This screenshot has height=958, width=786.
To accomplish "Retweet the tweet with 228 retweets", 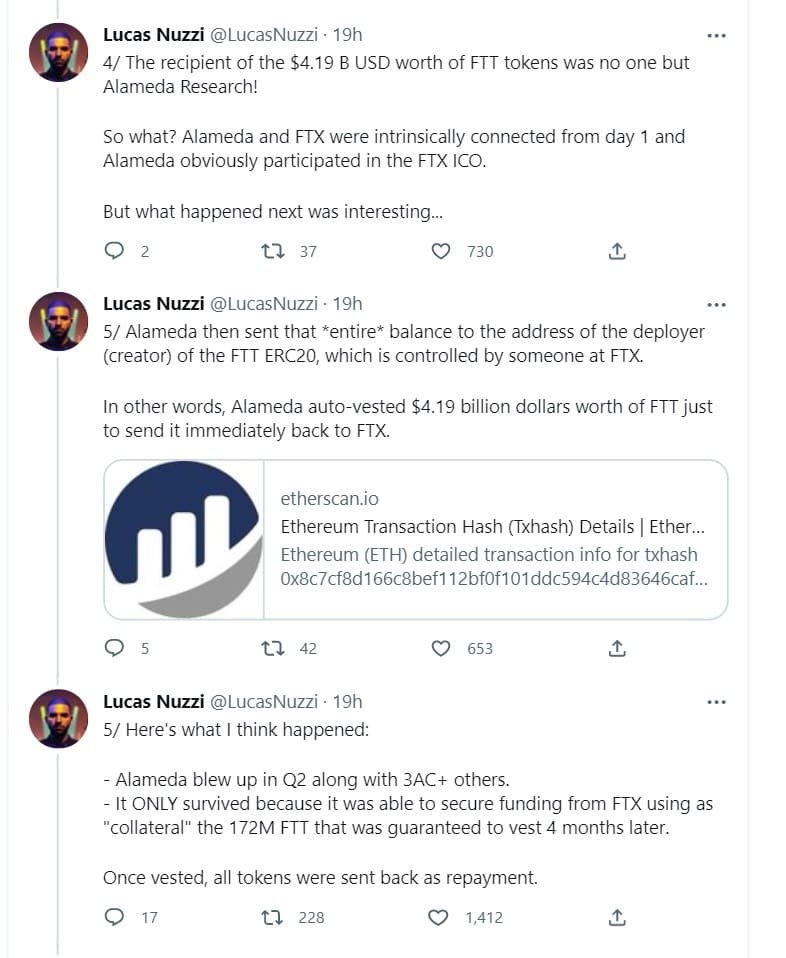I will (270, 917).
